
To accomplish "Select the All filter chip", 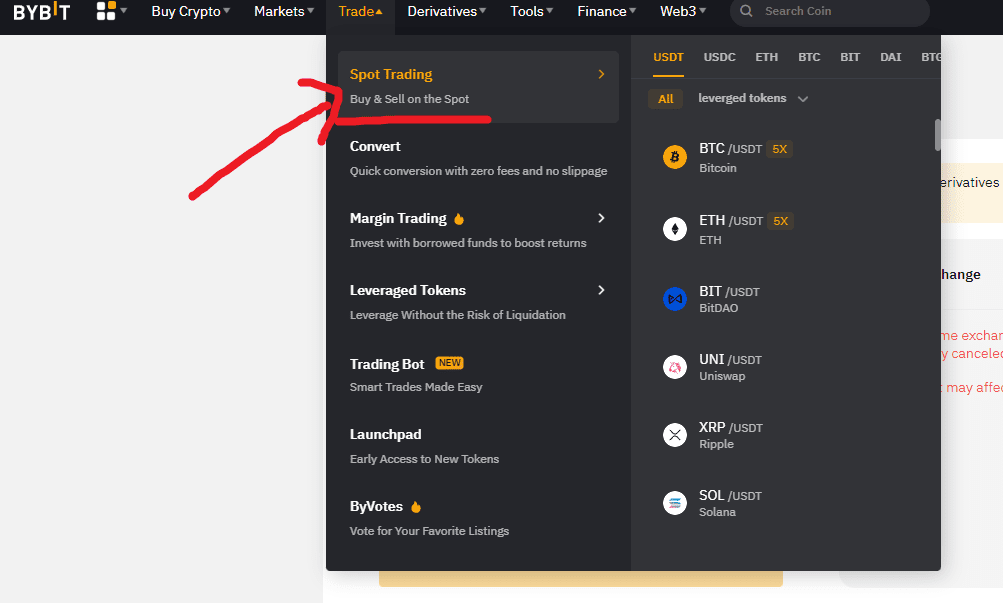I will click(666, 98).
